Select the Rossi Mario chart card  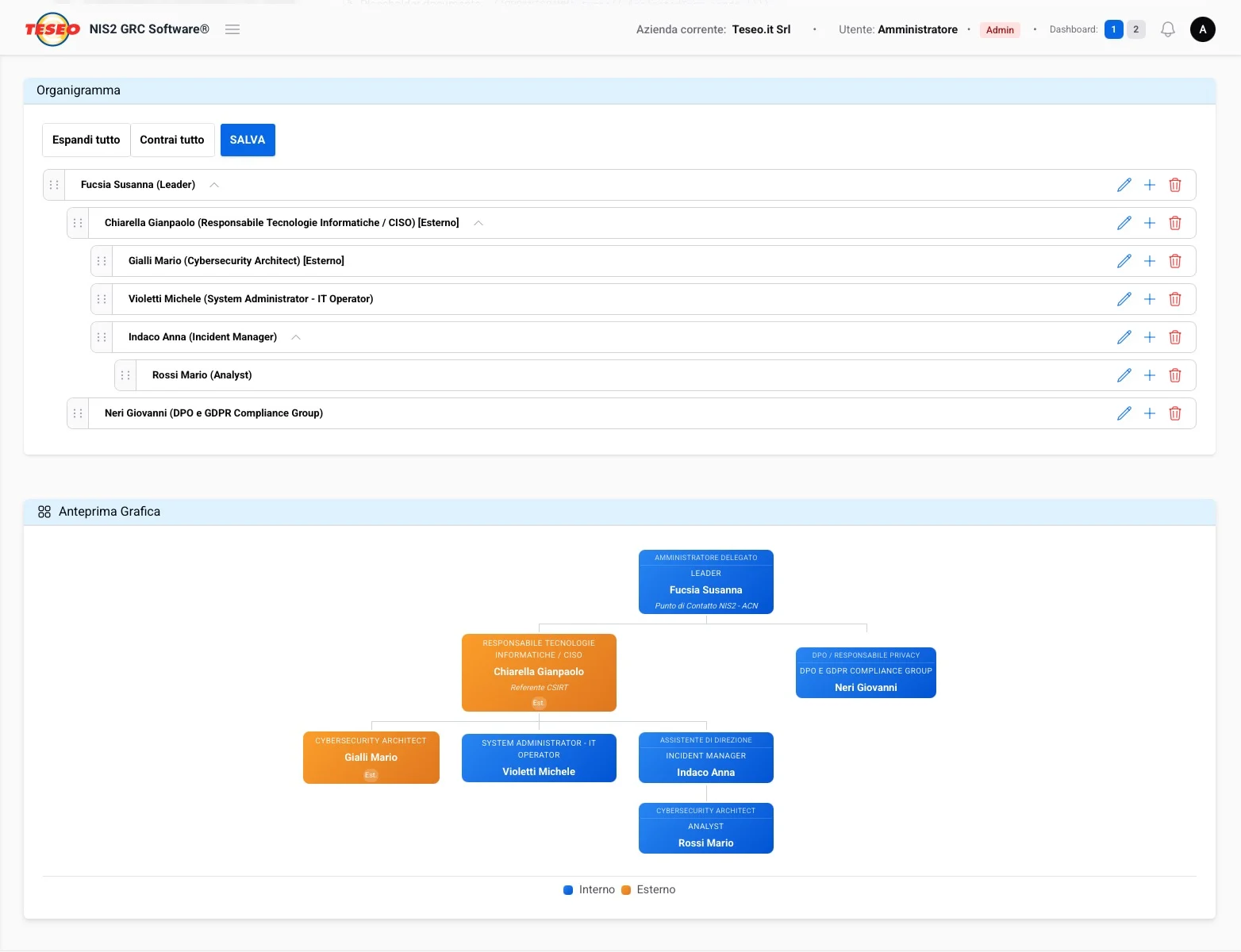pyautogui.click(x=706, y=828)
